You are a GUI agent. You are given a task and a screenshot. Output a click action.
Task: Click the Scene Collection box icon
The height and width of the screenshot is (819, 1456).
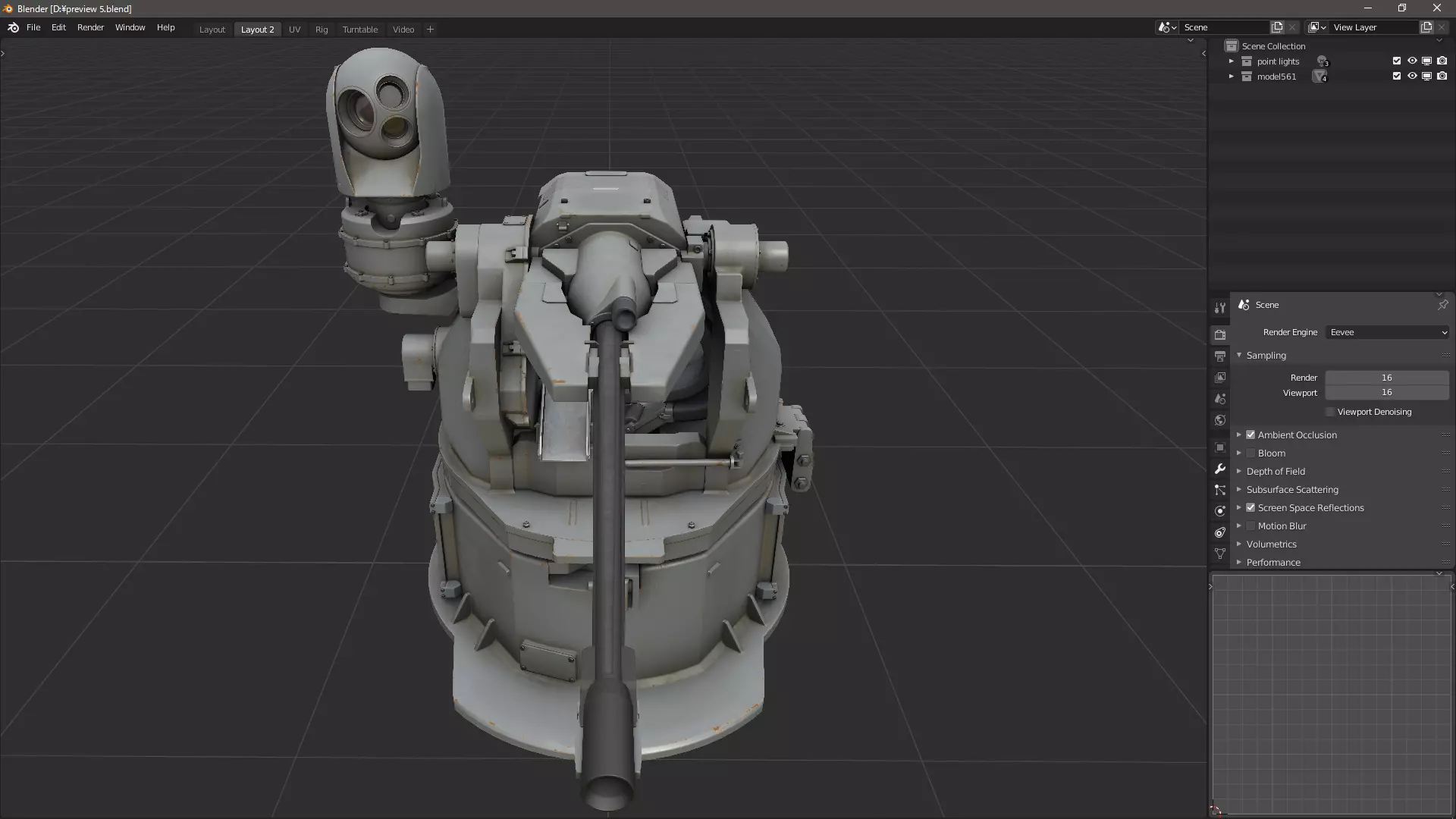point(1232,46)
